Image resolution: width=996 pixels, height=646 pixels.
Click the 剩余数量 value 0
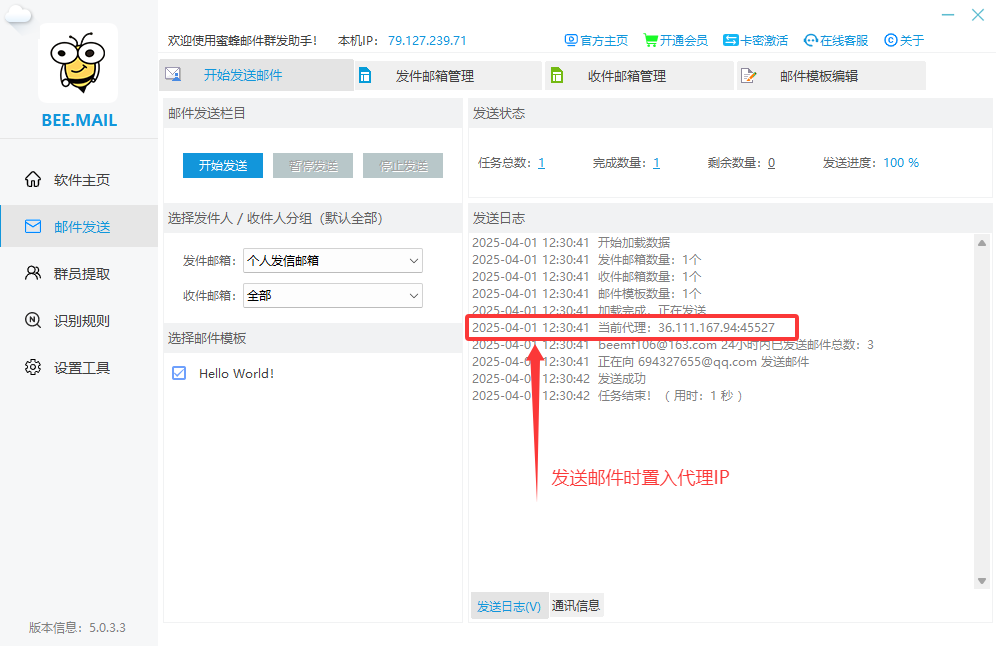tap(771, 163)
